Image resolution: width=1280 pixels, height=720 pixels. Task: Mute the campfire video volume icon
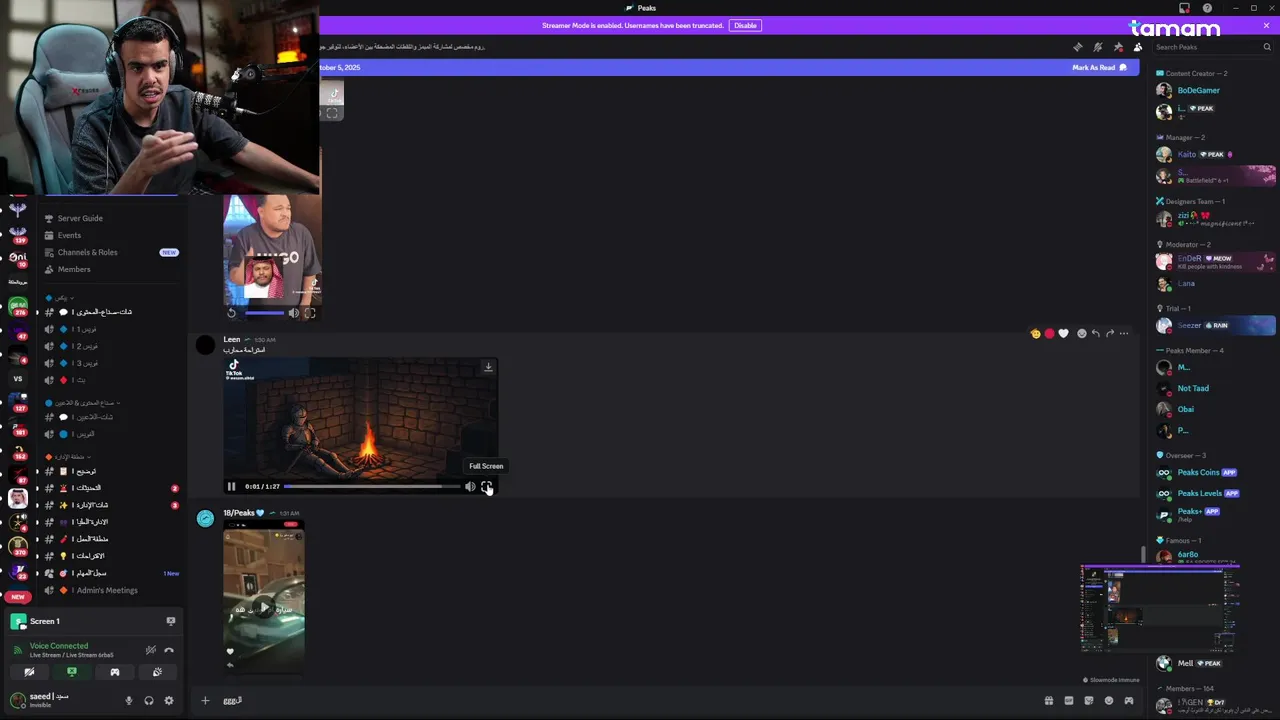click(x=470, y=487)
